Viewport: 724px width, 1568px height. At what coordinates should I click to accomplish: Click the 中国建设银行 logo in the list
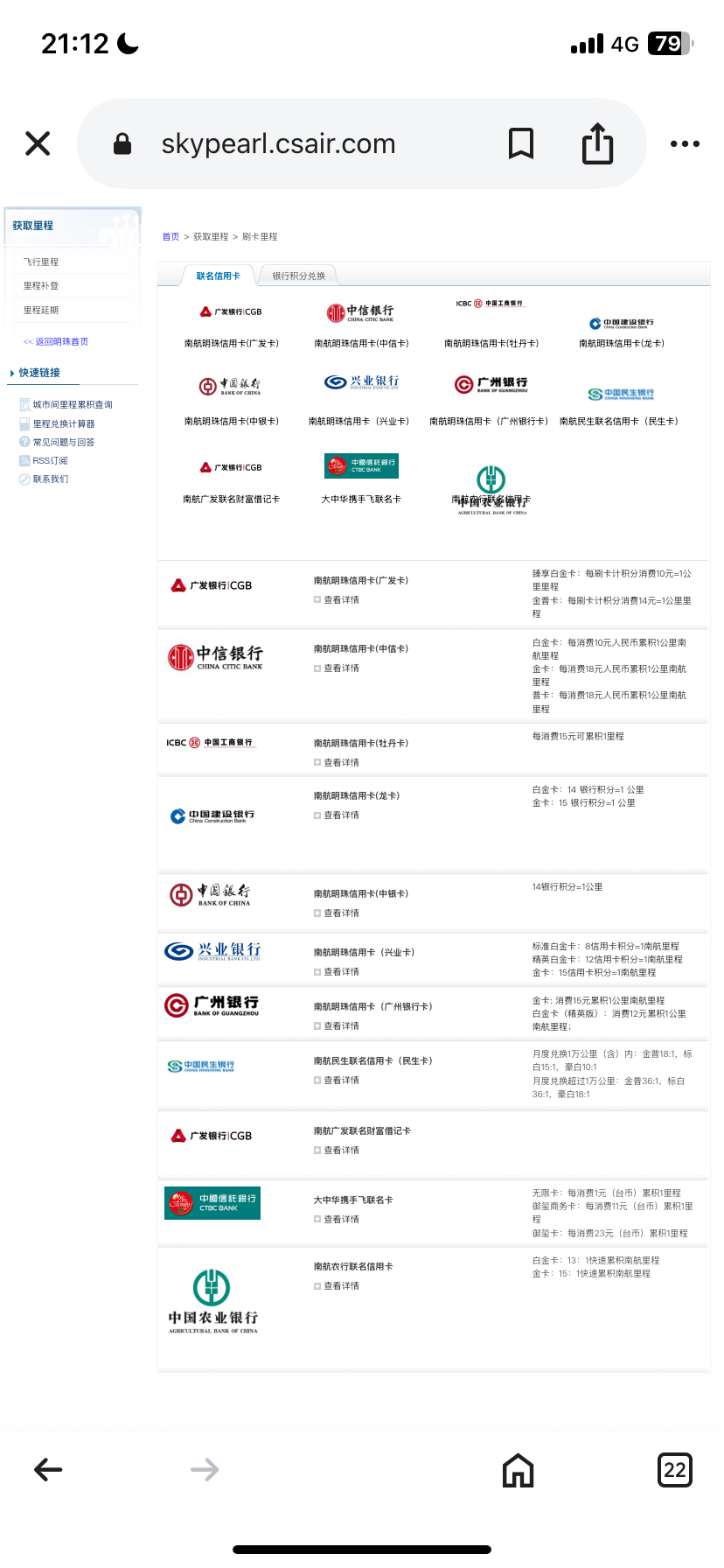212,816
